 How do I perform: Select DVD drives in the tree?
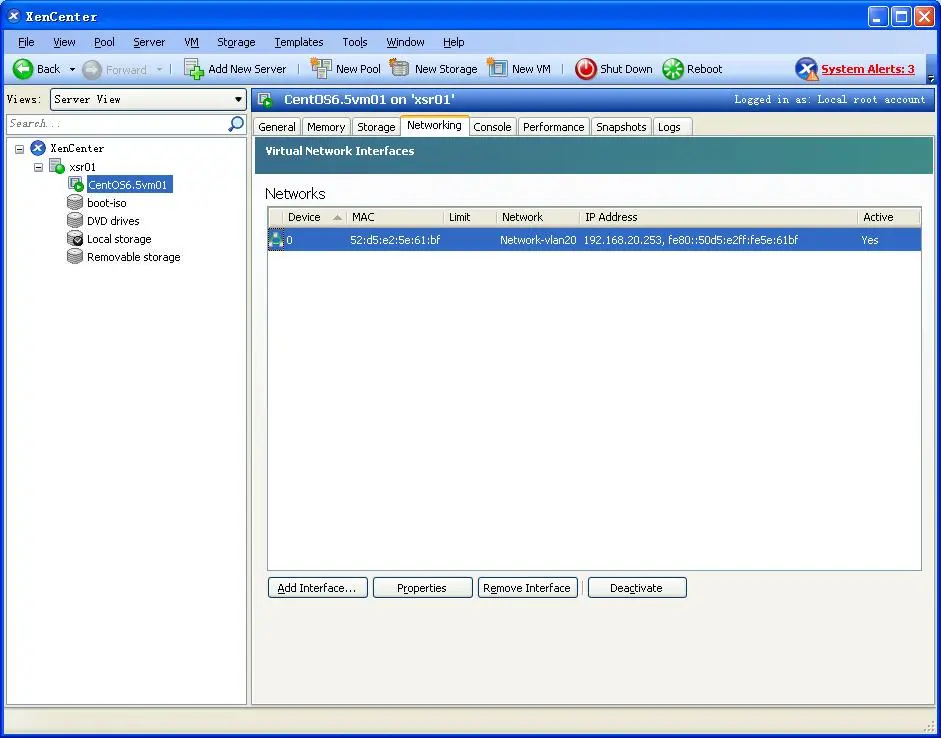(113, 221)
